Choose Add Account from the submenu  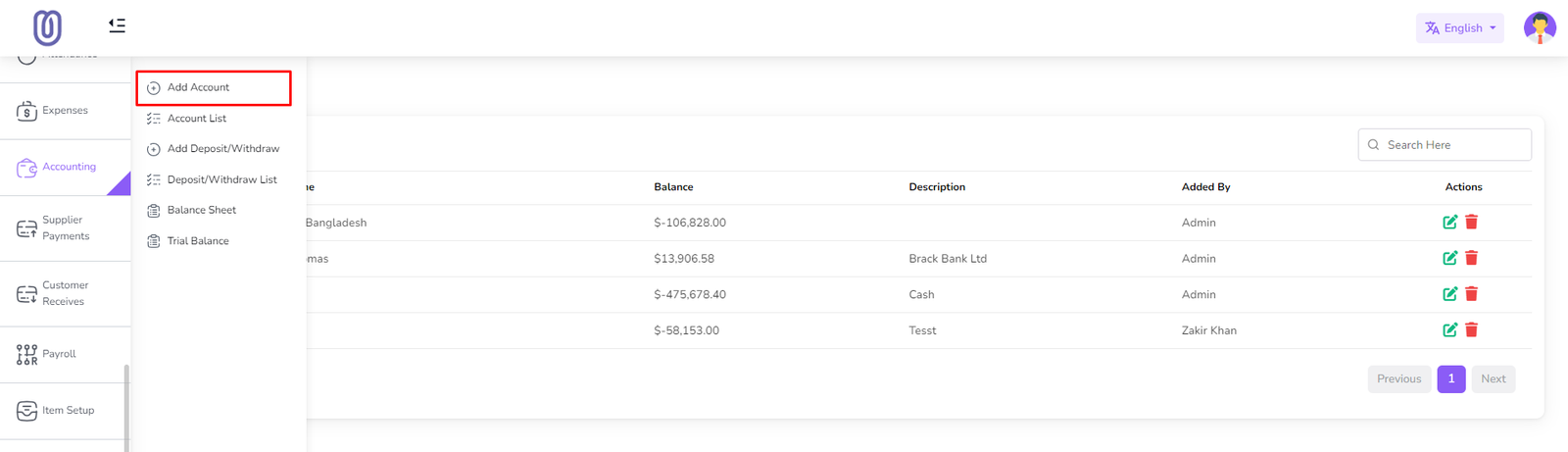(x=198, y=87)
